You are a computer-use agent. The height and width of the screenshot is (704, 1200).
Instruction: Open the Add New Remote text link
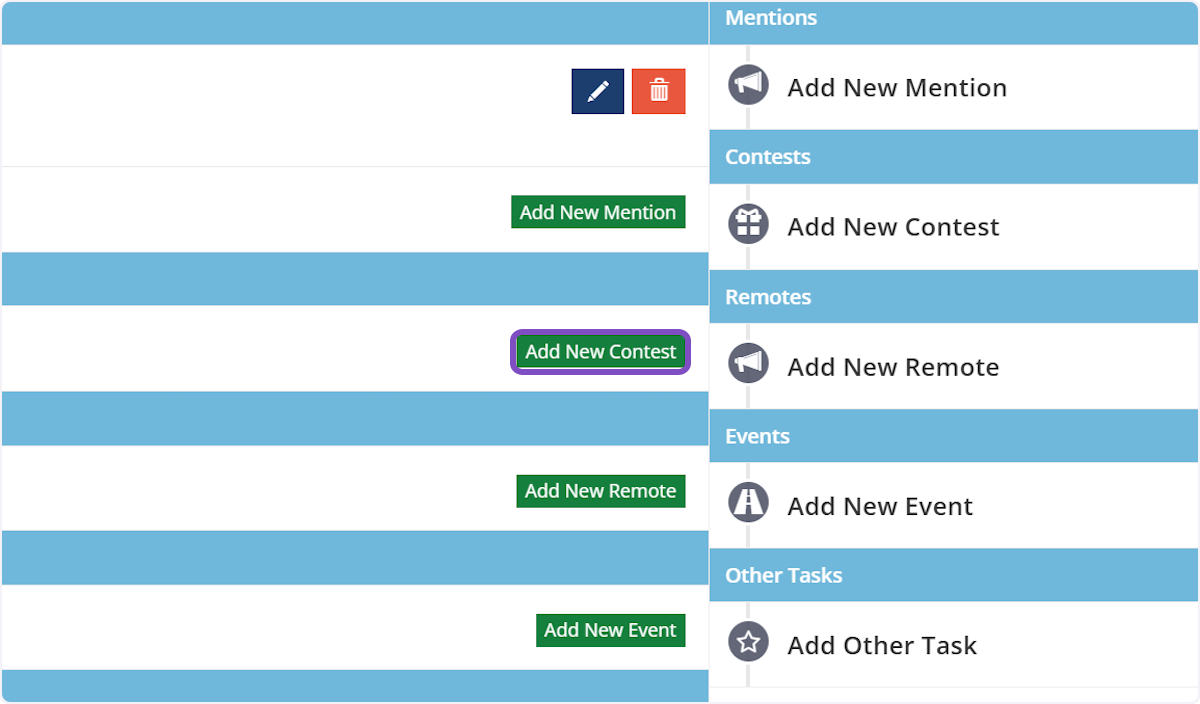click(x=893, y=367)
